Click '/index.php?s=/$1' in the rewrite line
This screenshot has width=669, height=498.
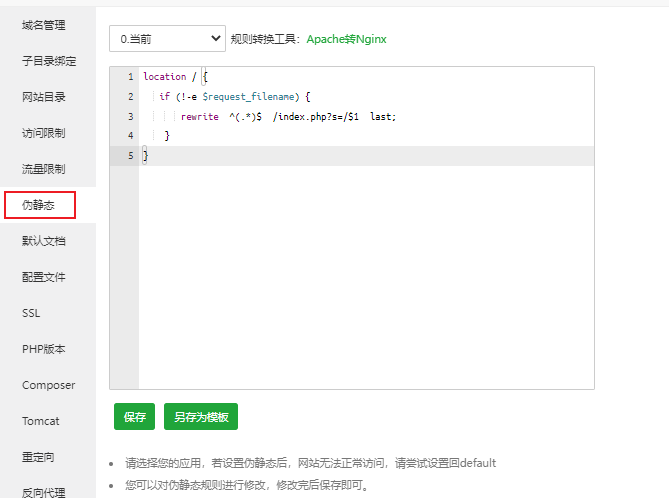(x=316, y=116)
